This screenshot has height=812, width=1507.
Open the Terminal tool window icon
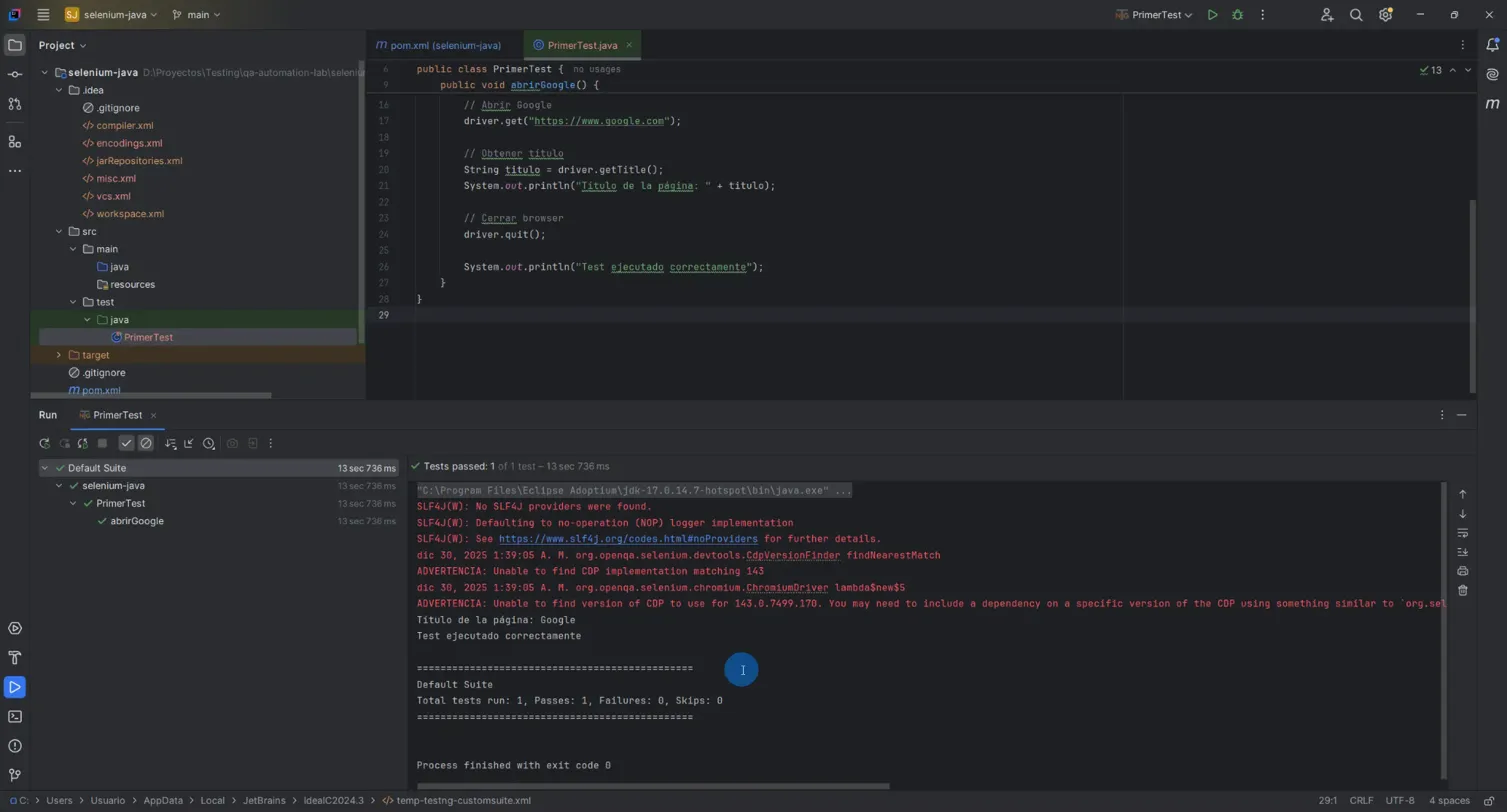point(13,716)
